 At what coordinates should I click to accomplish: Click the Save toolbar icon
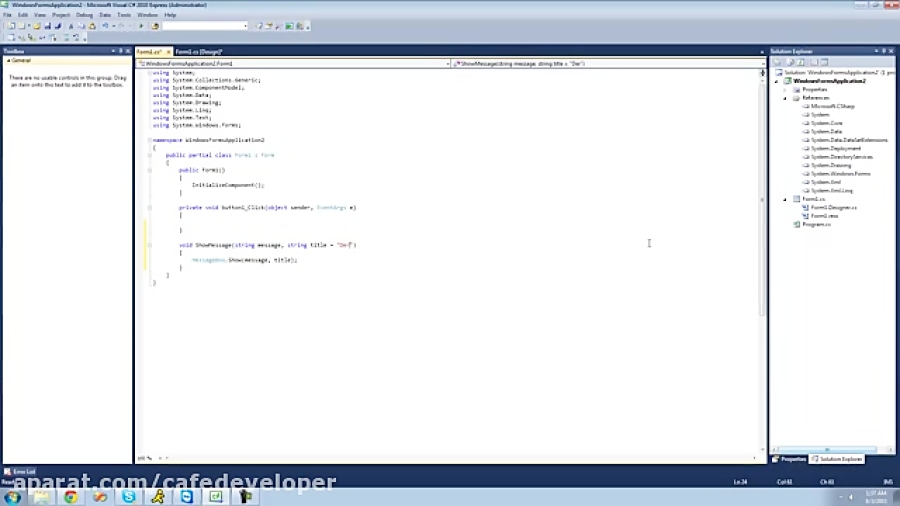(48, 26)
